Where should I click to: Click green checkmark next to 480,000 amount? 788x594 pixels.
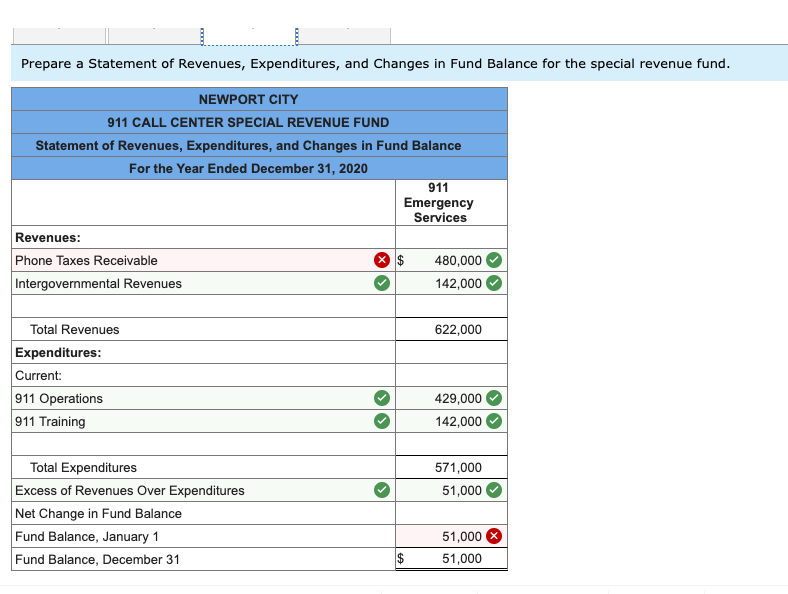pyautogui.click(x=494, y=260)
